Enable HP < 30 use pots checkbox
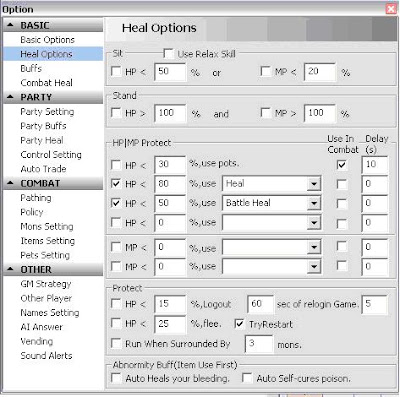 pyautogui.click(x=116, y=165)
